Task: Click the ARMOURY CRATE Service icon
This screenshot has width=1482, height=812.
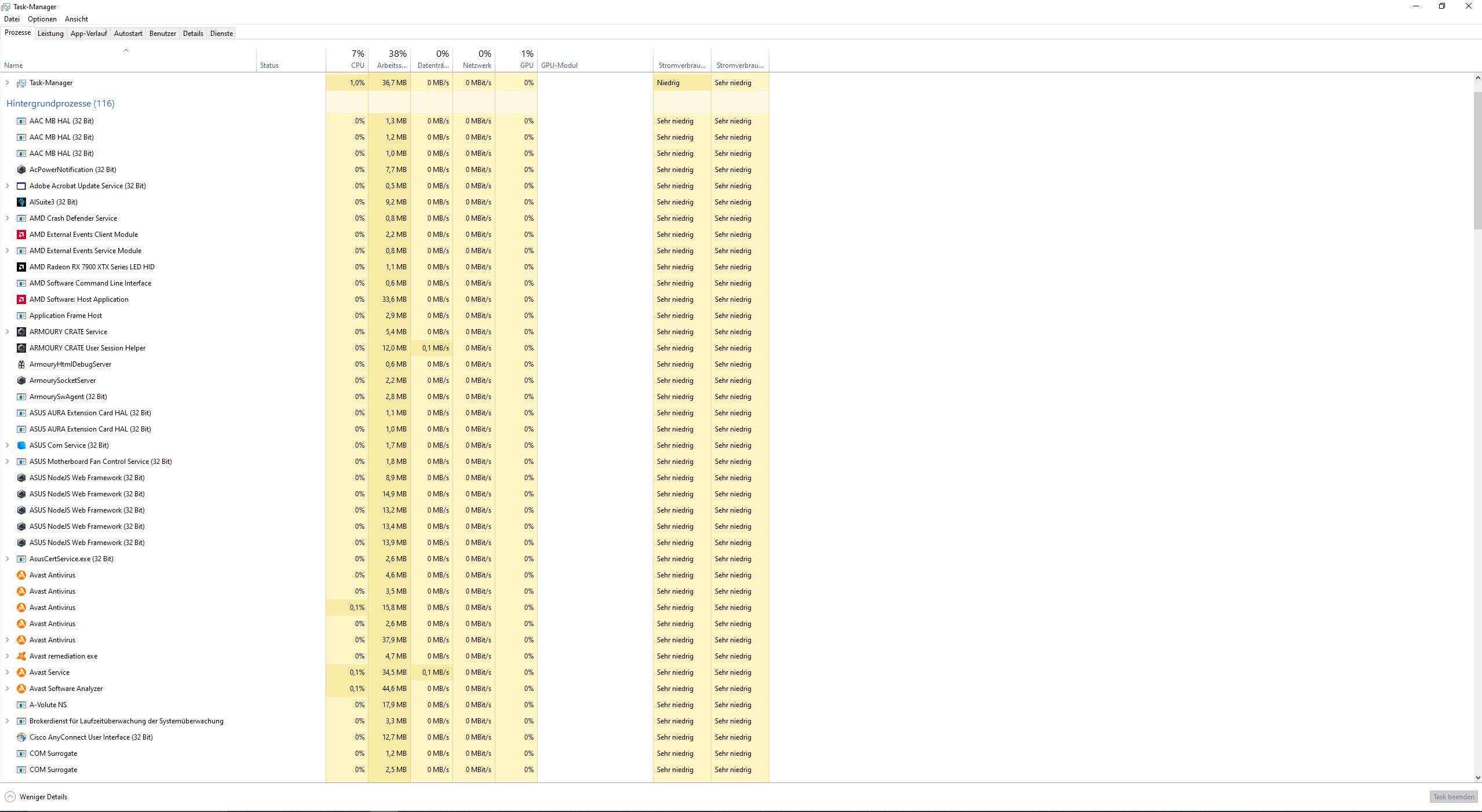Action: click(21, 332)
